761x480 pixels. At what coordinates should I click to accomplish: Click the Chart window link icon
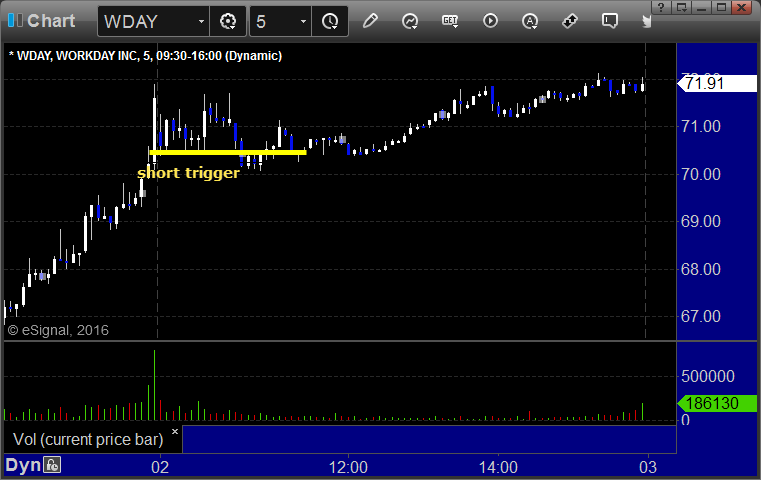(x=15, y=20)
